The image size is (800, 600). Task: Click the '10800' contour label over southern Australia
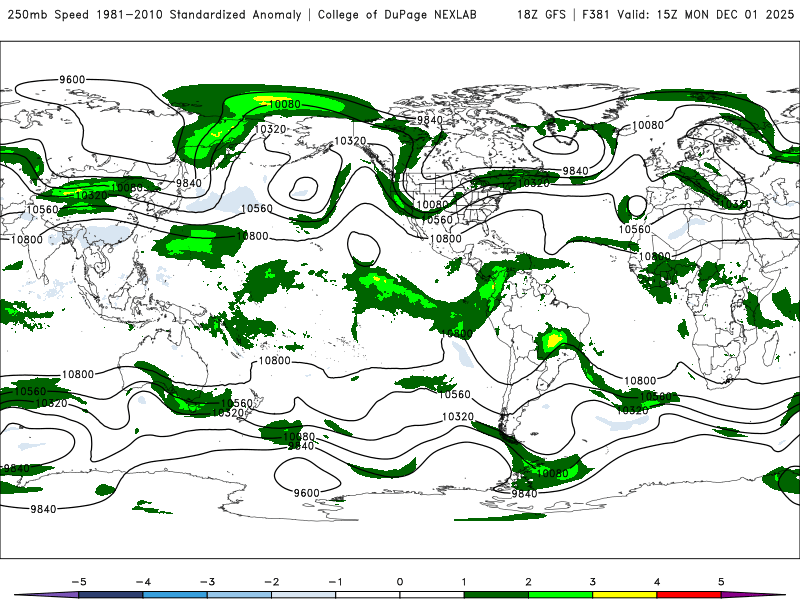[78, 374]
